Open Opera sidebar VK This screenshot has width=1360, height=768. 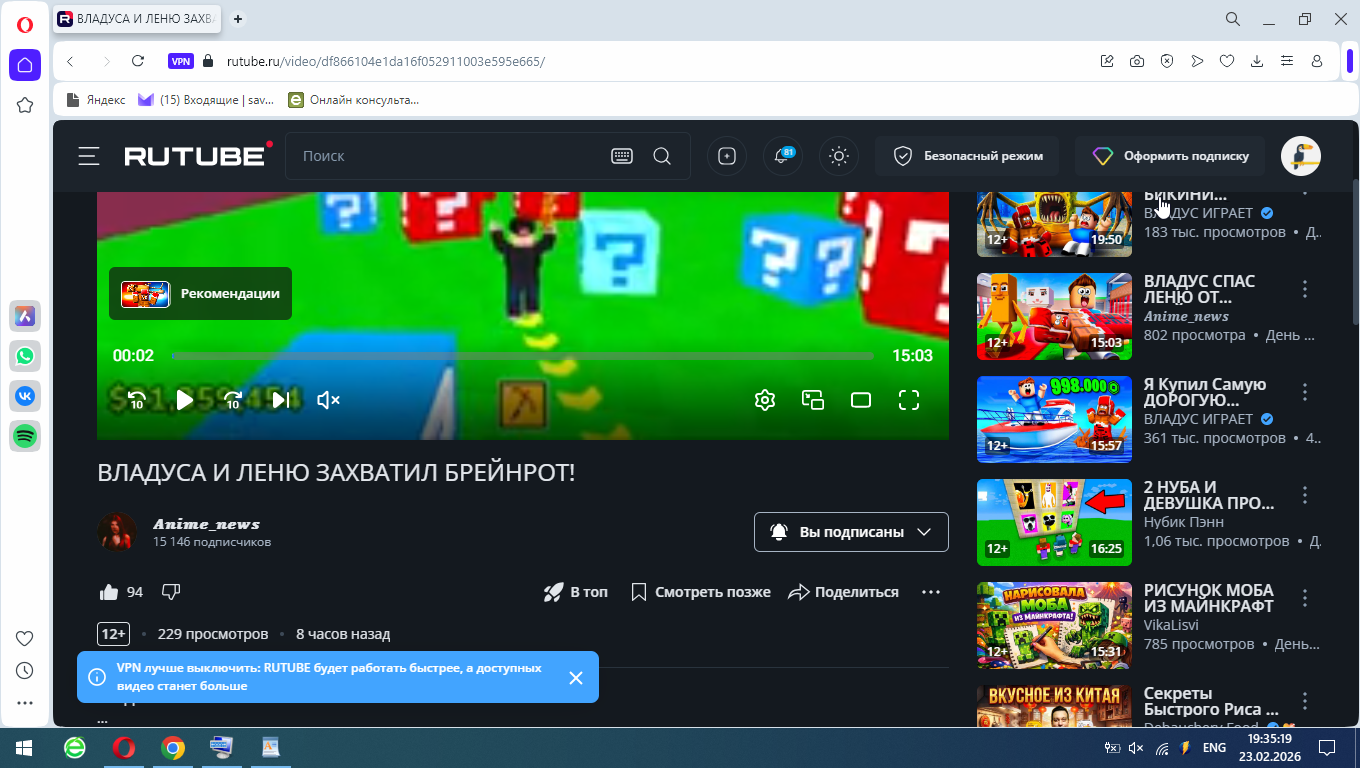coord(25,395)
